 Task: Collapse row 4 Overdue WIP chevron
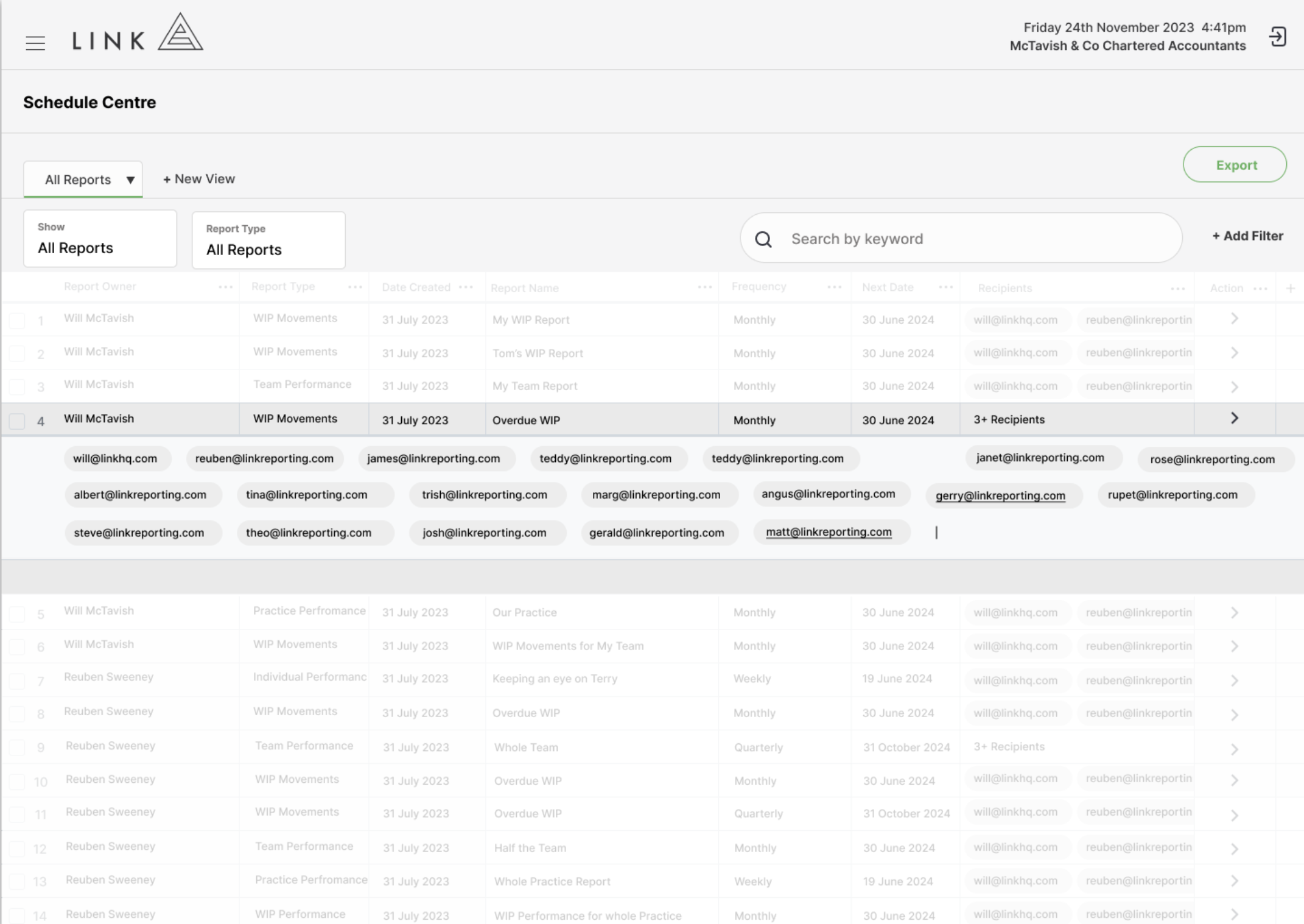pyautogui.click(x=1235, y=419)
